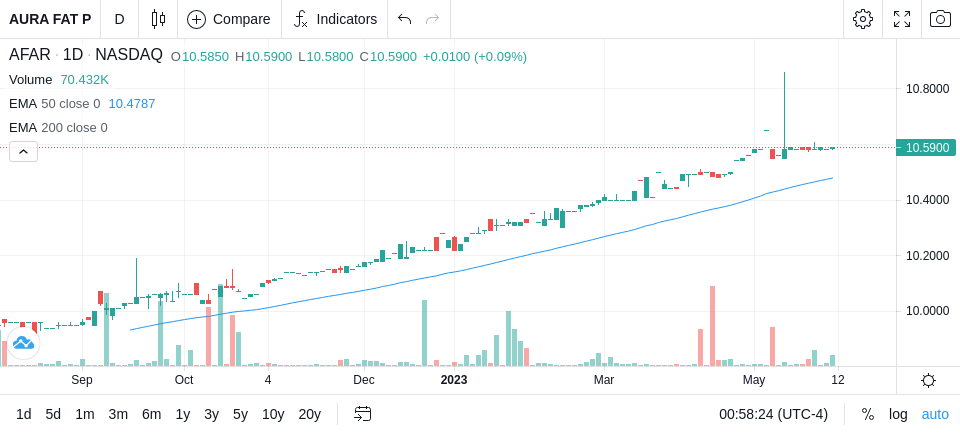Screen dimensions: 960x433
Task: Open the candlestick chart style selector
Action: tap(158, 19)
